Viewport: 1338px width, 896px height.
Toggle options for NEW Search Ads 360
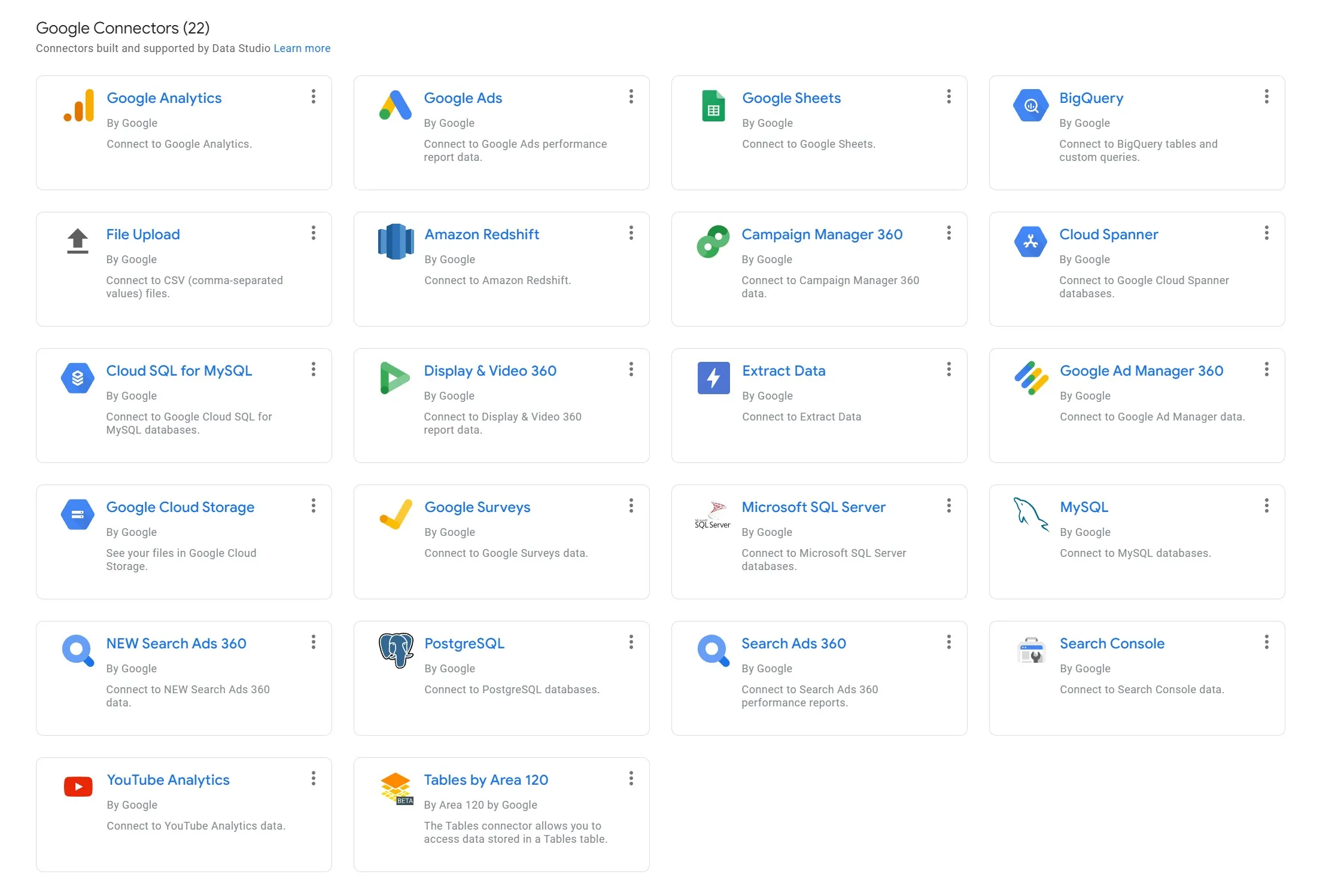point(313,642)
